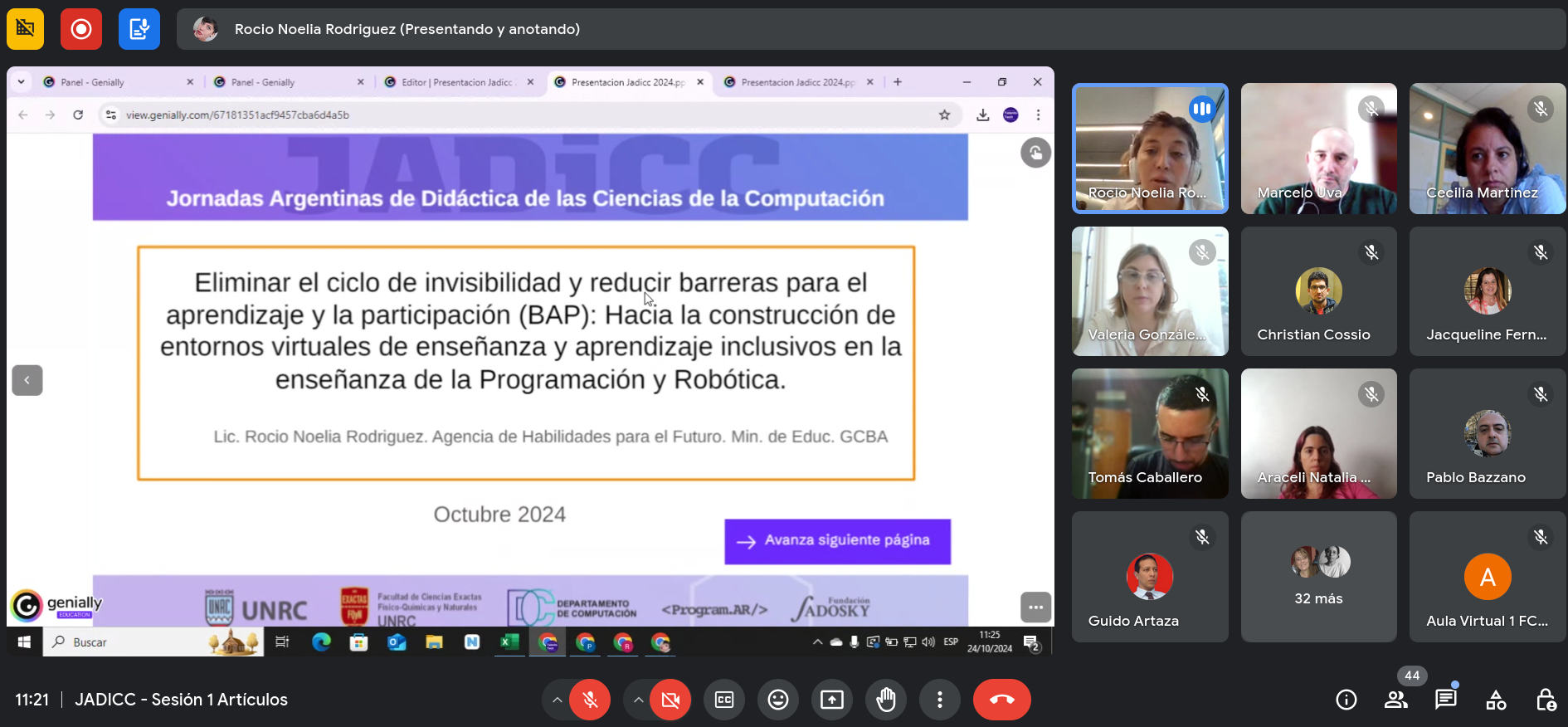Open emoji reactions picker
Image resolution: width=1568 pixels, height=727 pixels.
coord(778,700)
